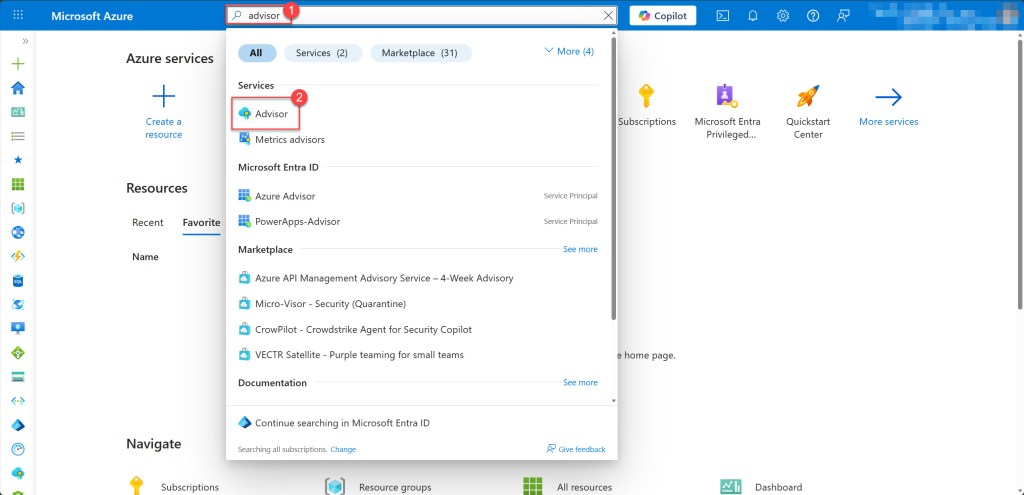This screenshot has height=495, width=1024.
Task: Clear the search box with X
Action: 608,16
